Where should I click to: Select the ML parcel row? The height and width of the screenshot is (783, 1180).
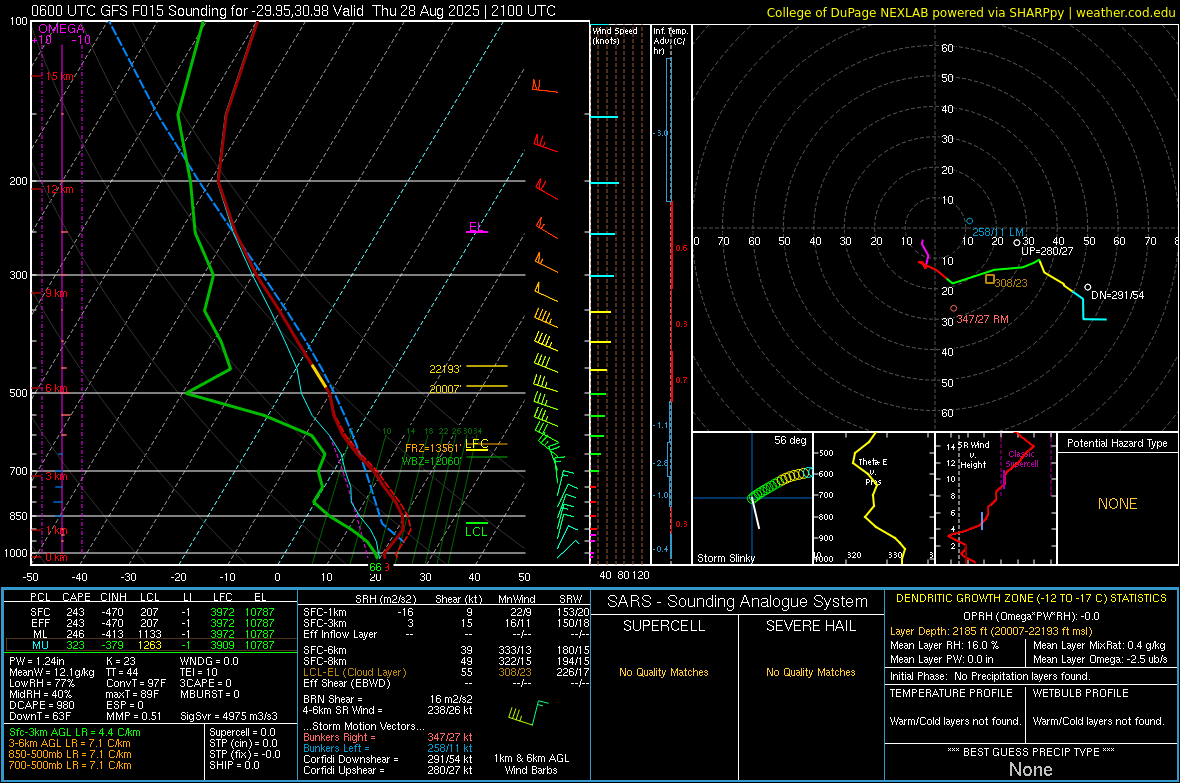pyautogui.click(x=151, y=634)
